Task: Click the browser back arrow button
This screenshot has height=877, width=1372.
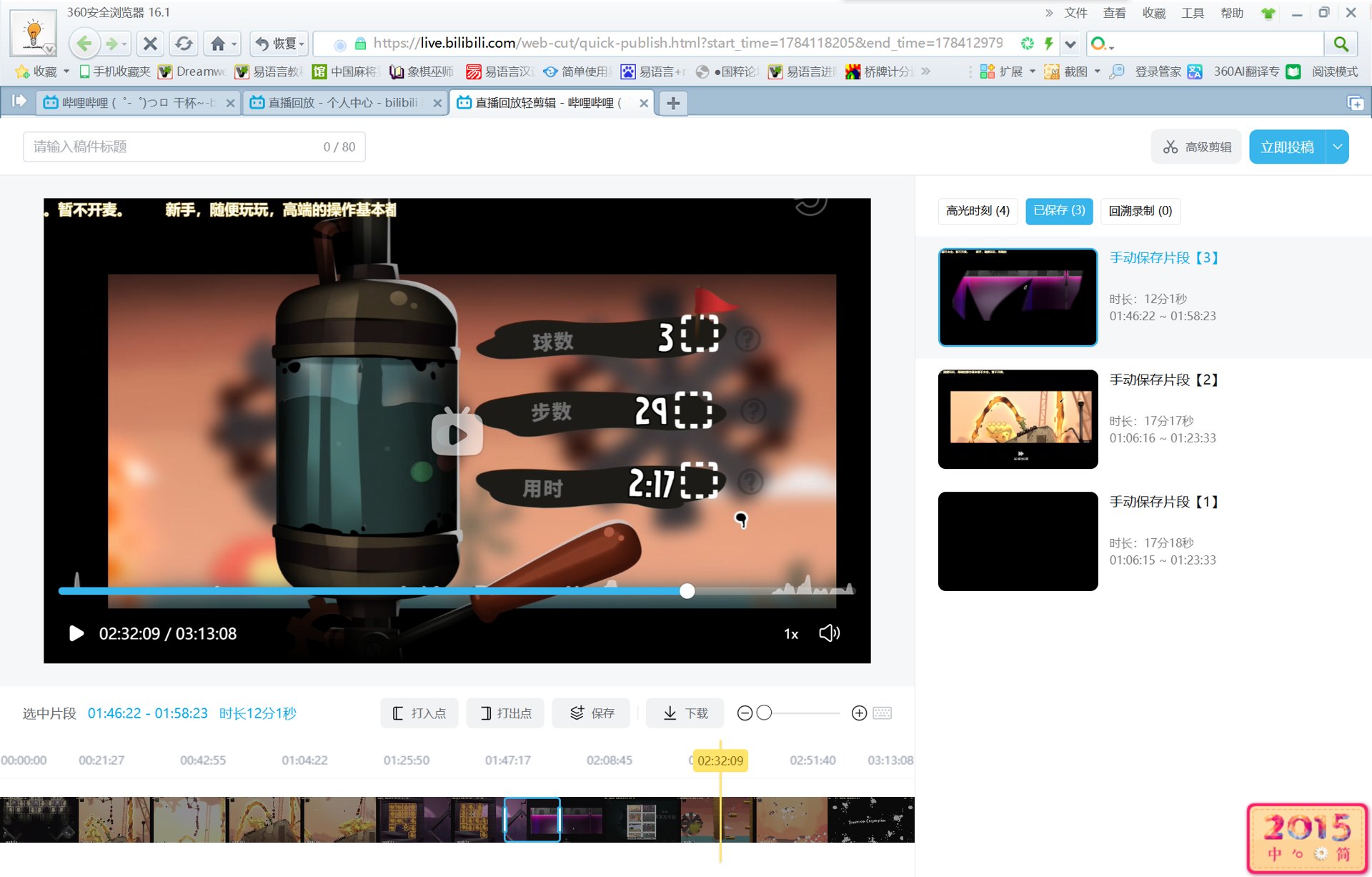Action: (84, 44)
